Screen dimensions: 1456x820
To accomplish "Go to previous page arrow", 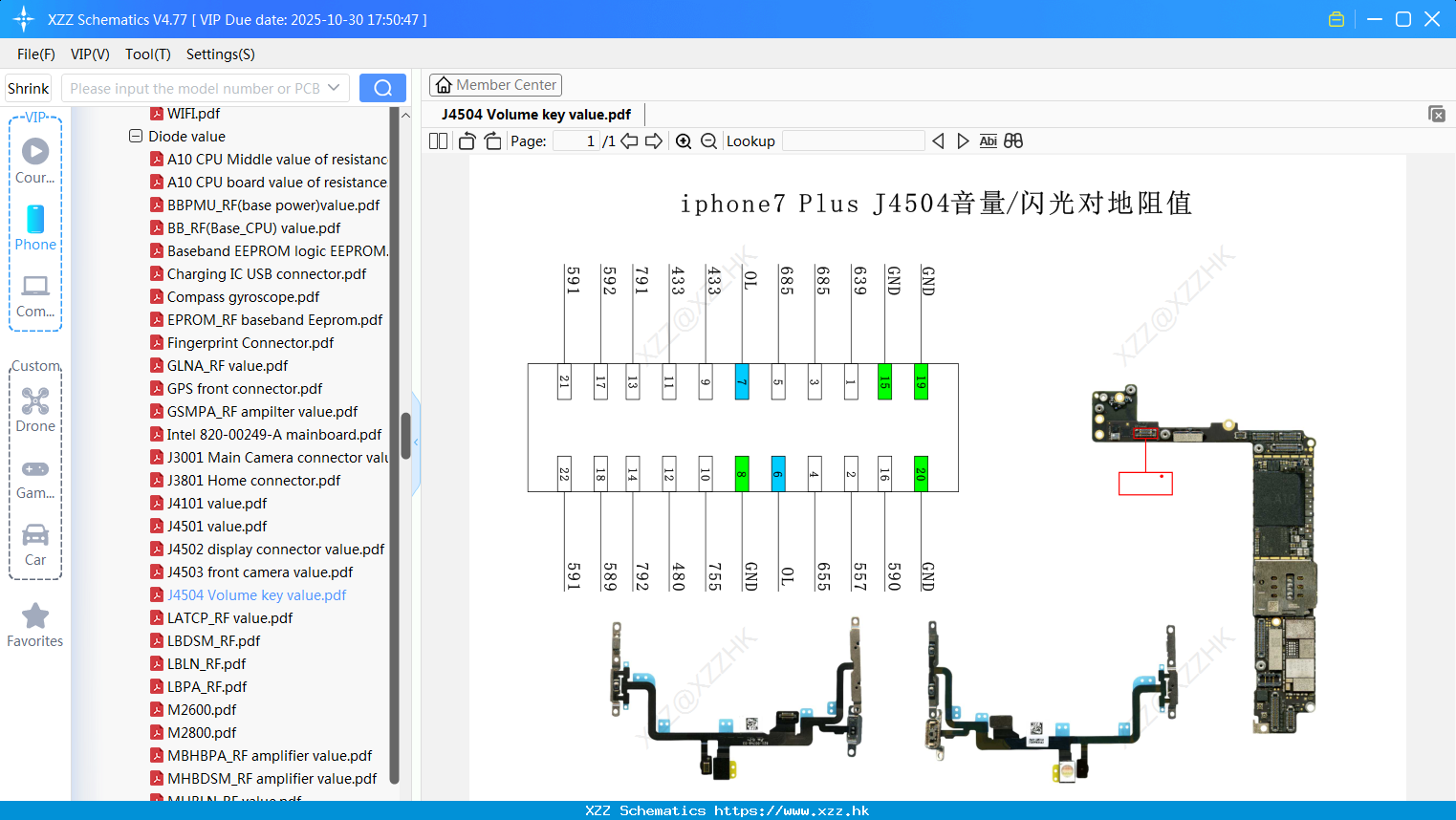I will (x=629, y=141).
